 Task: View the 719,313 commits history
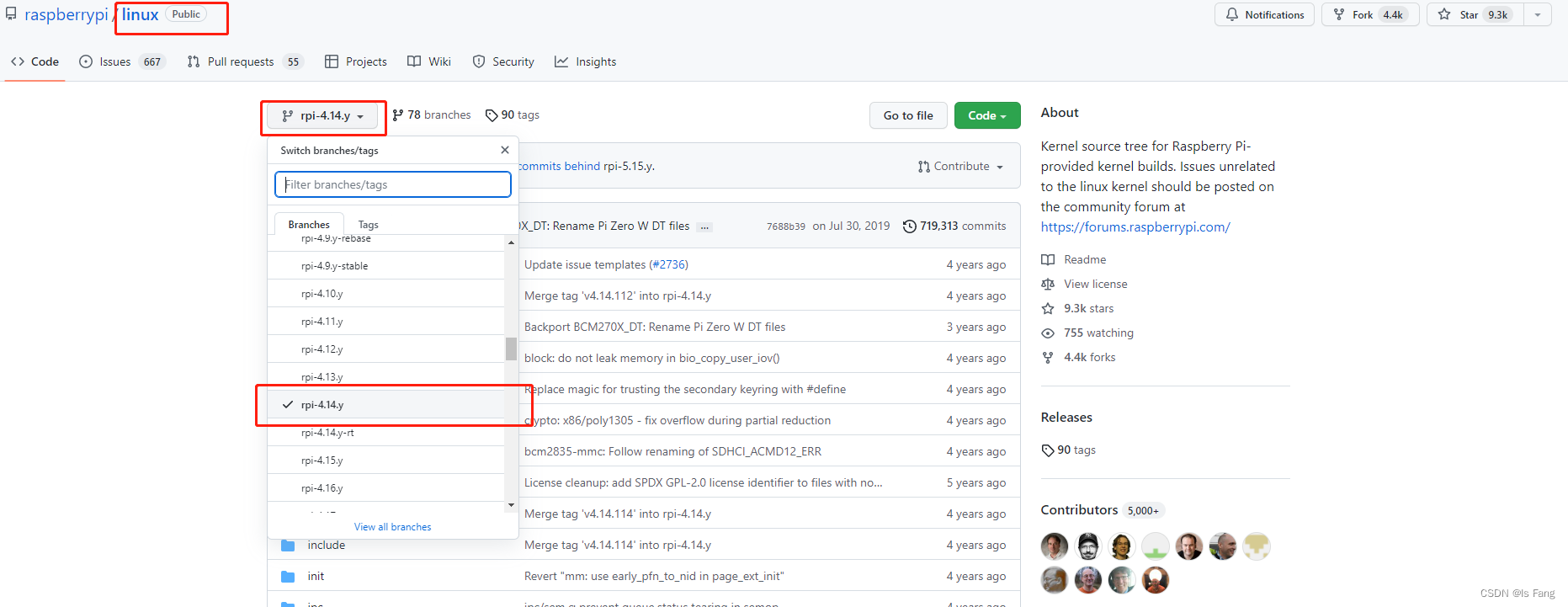click(954, 226)
